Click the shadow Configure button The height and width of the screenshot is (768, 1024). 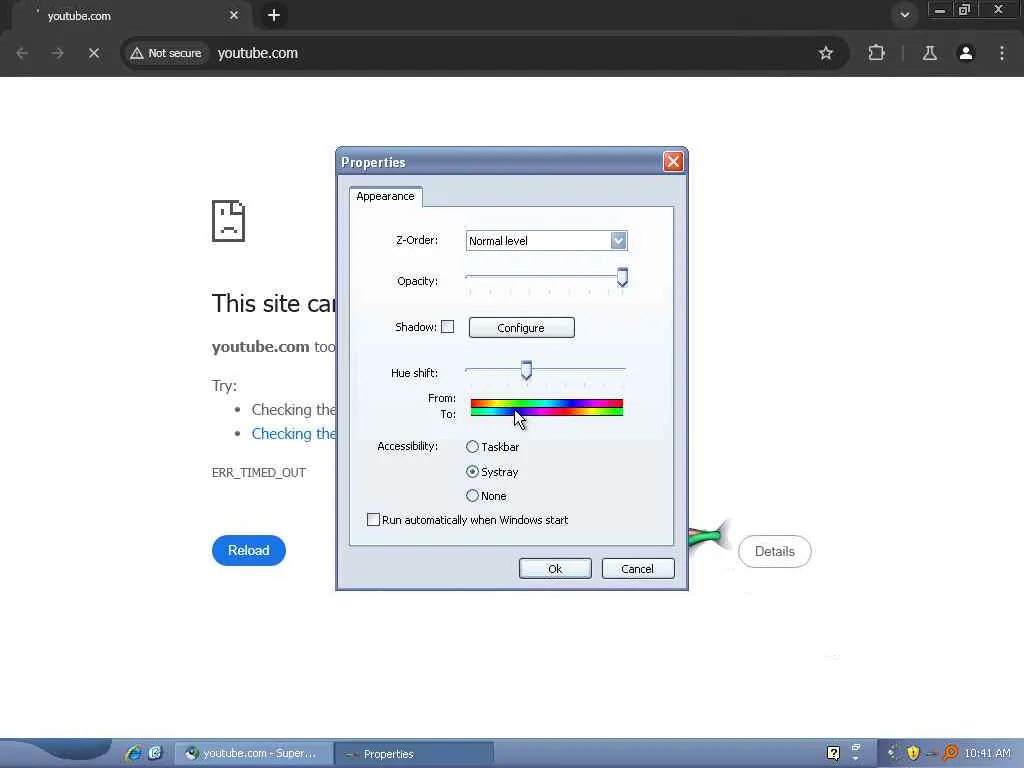point(521,328)
